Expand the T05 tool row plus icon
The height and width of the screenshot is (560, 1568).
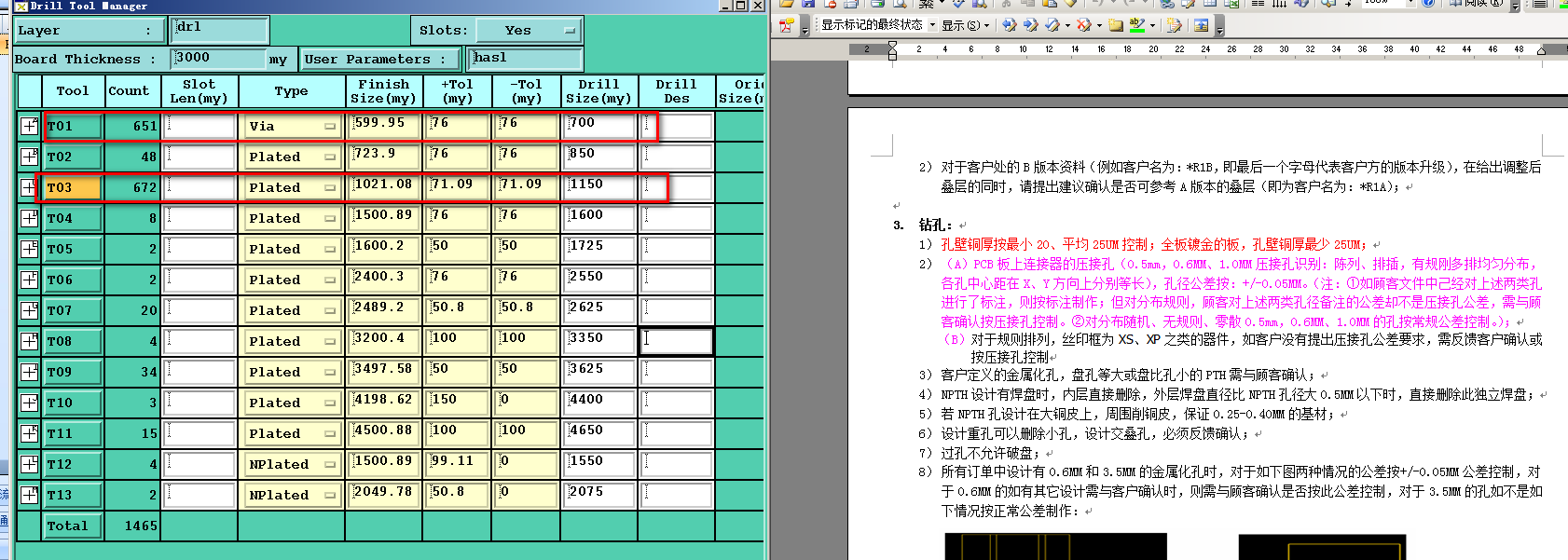point(29,249)
